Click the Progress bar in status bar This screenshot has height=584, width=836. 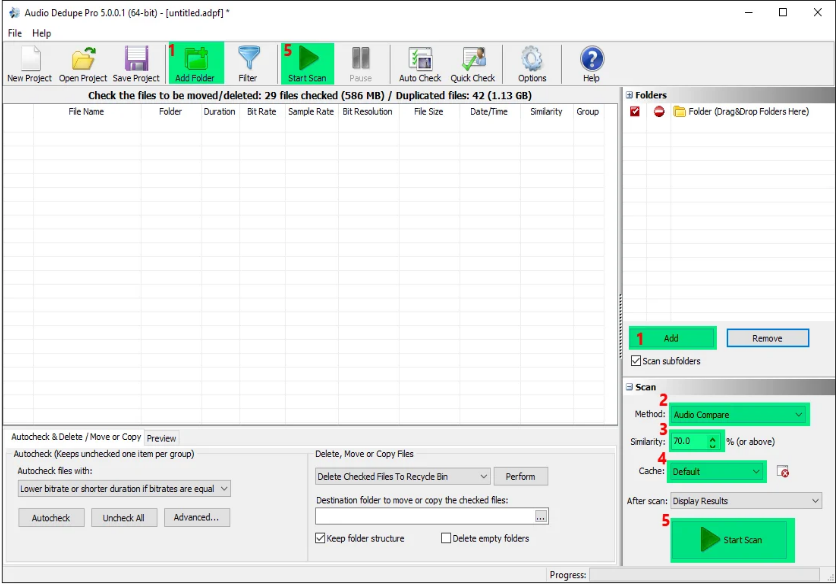(x=704, y=574)
